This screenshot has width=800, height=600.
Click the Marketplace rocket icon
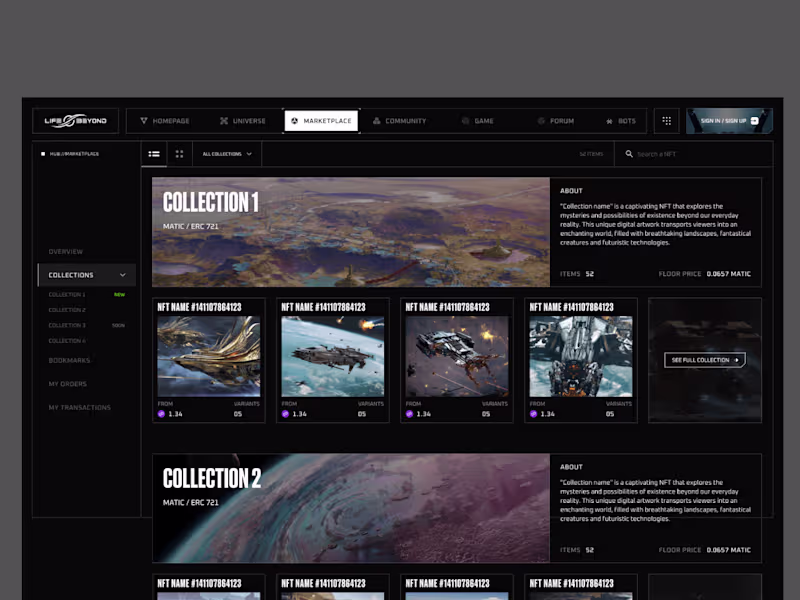tap(293, 120)
